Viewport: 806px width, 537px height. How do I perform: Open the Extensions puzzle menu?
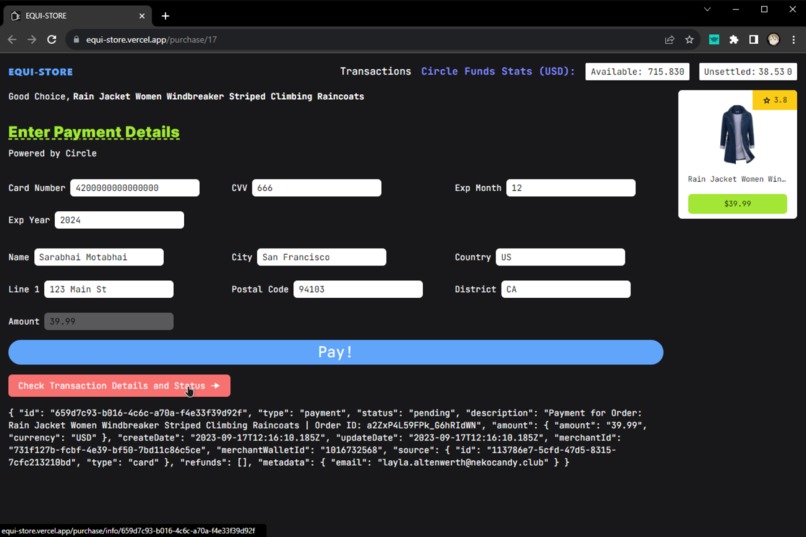pyautogui.click(x=734, y=40)
